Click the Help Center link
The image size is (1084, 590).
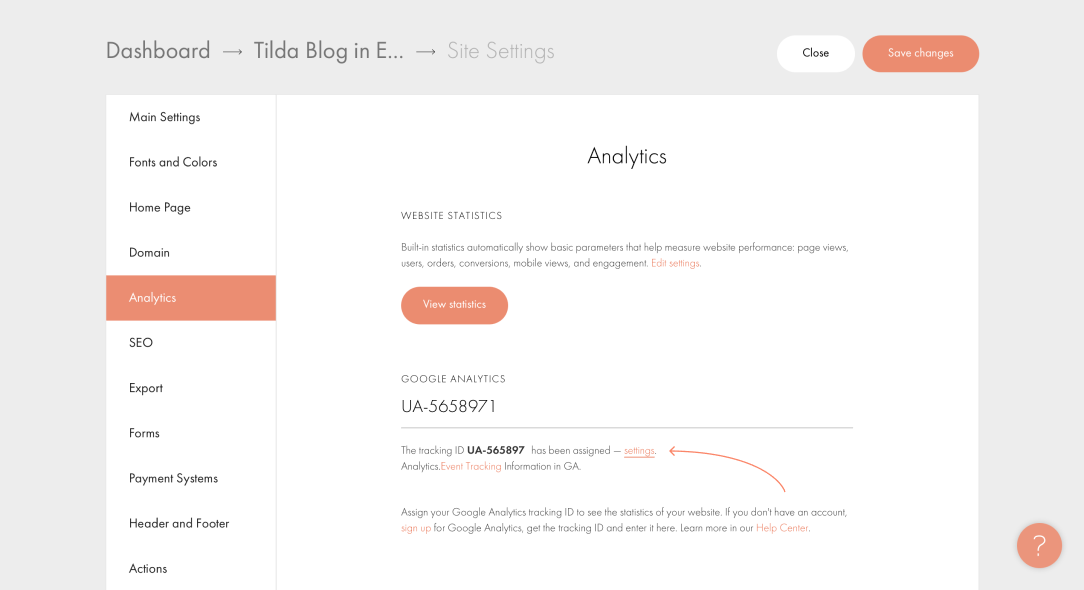[x=782, y=528]
